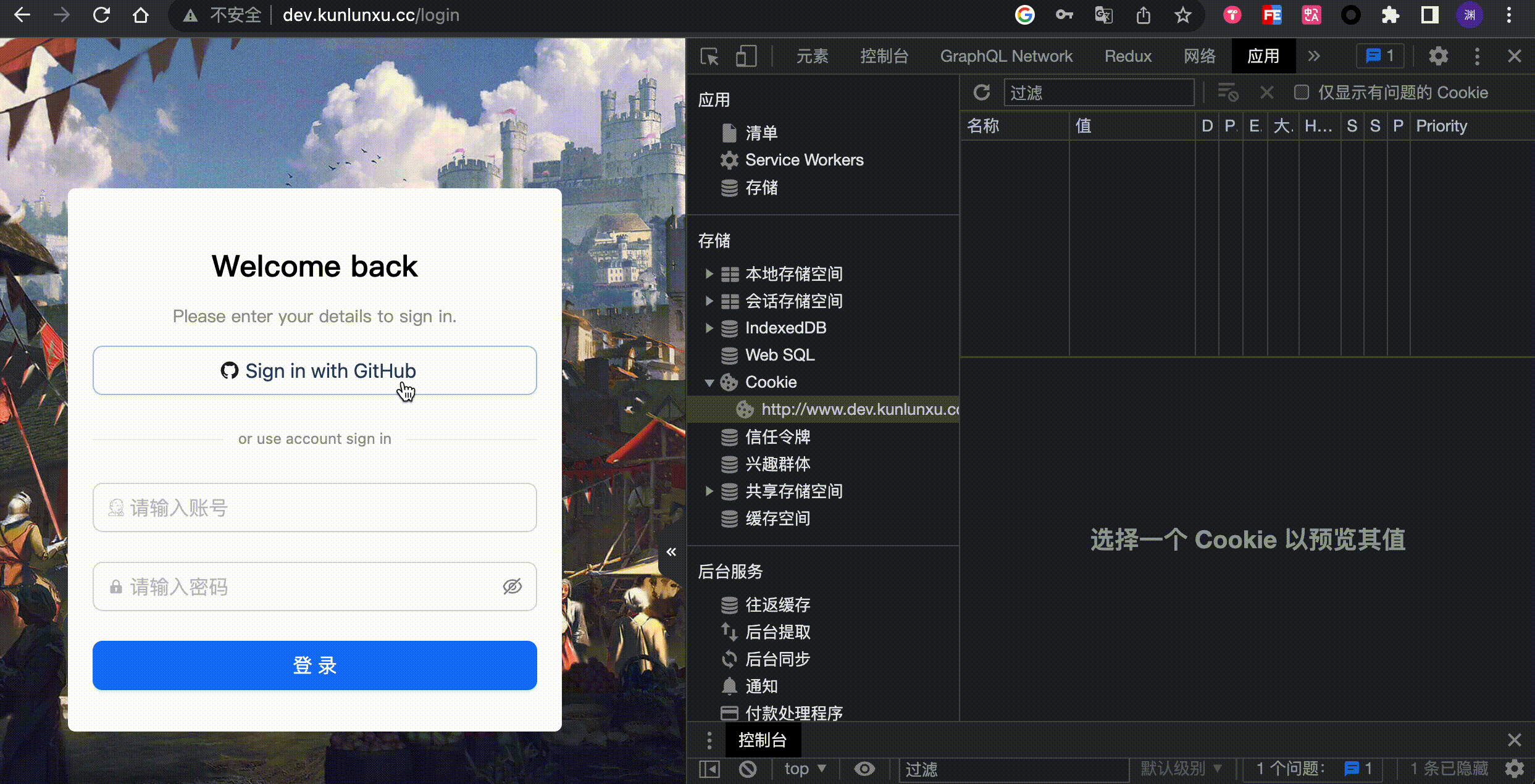Open the 默认级别 log level dropdown
1535x784 pixels.
point(1181,769)
